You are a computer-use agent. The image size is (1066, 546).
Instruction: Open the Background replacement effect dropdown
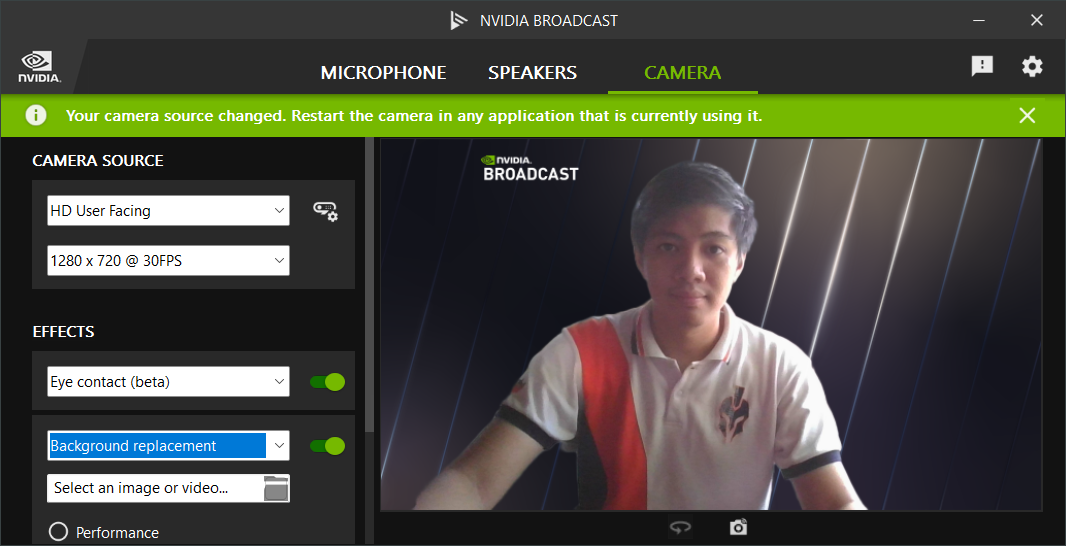pos(168,445)
